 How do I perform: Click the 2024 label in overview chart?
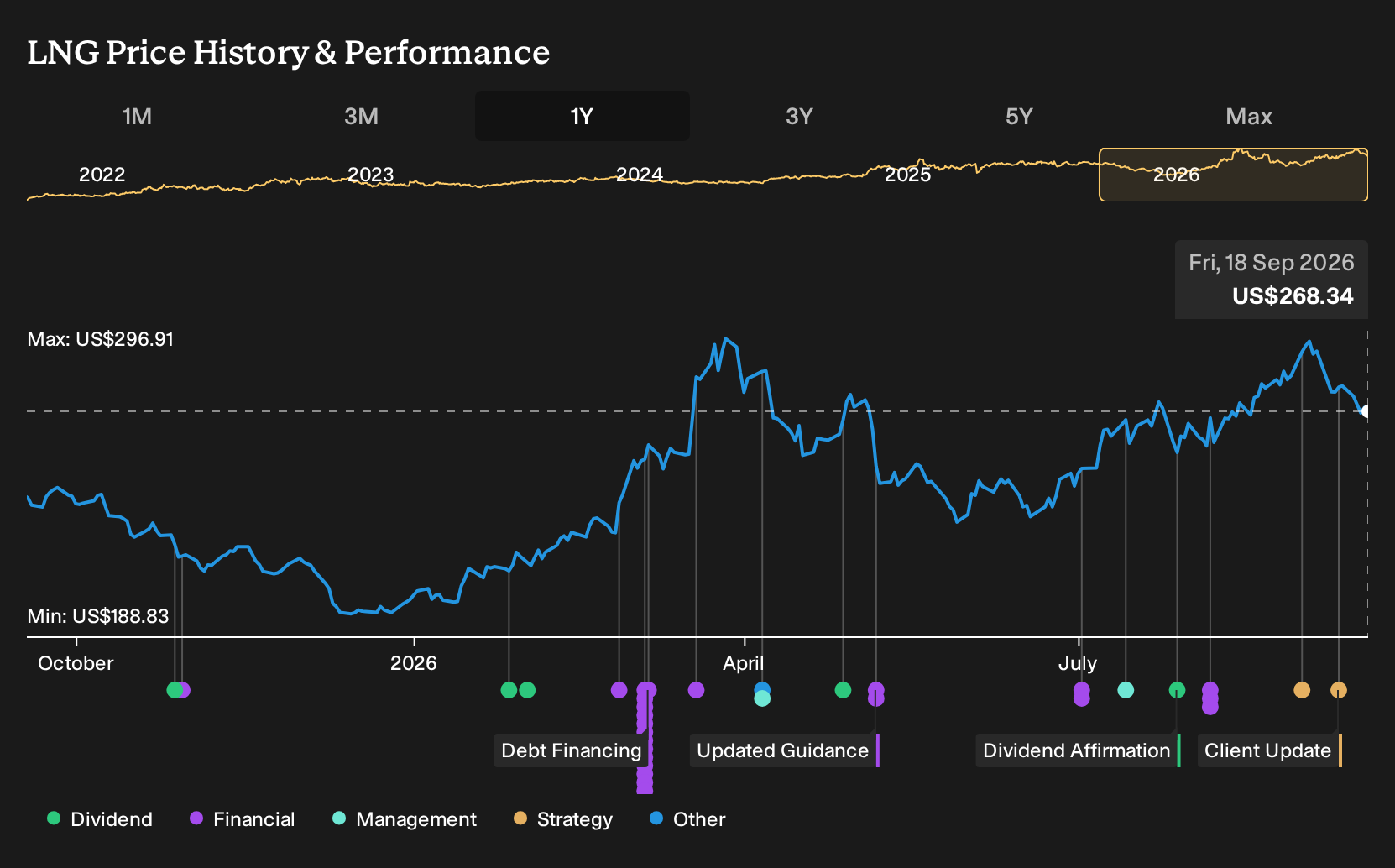tap(640, 175)
